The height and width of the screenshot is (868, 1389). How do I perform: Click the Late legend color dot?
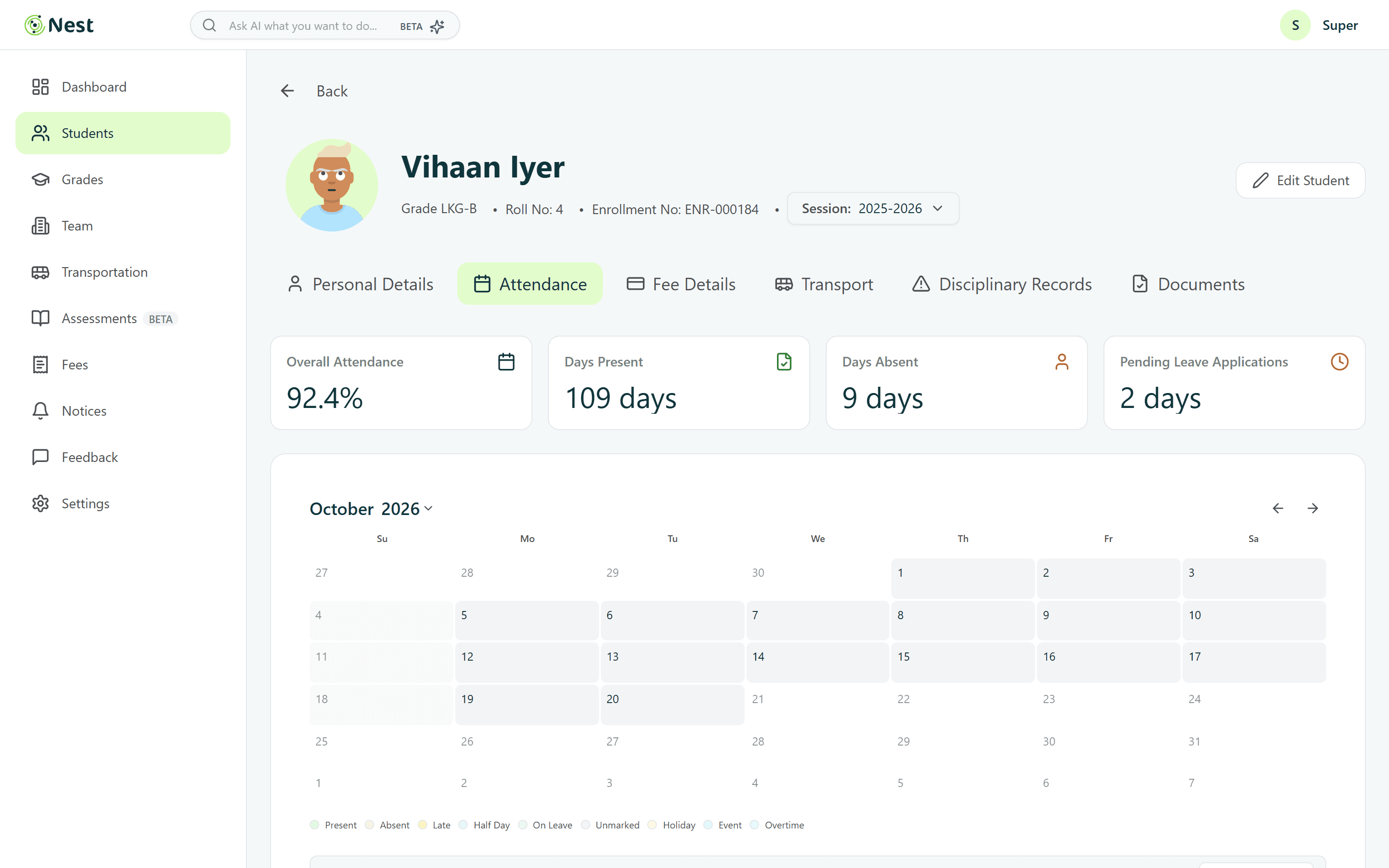coord(422,825)
